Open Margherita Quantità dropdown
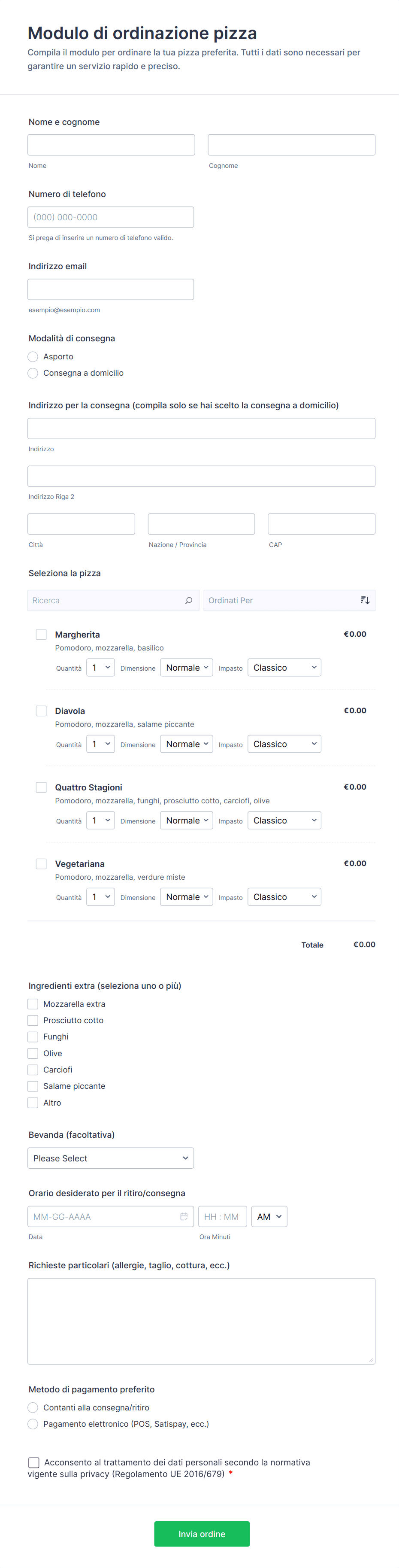Viewport: 399px width, 1568px height. 100,668
